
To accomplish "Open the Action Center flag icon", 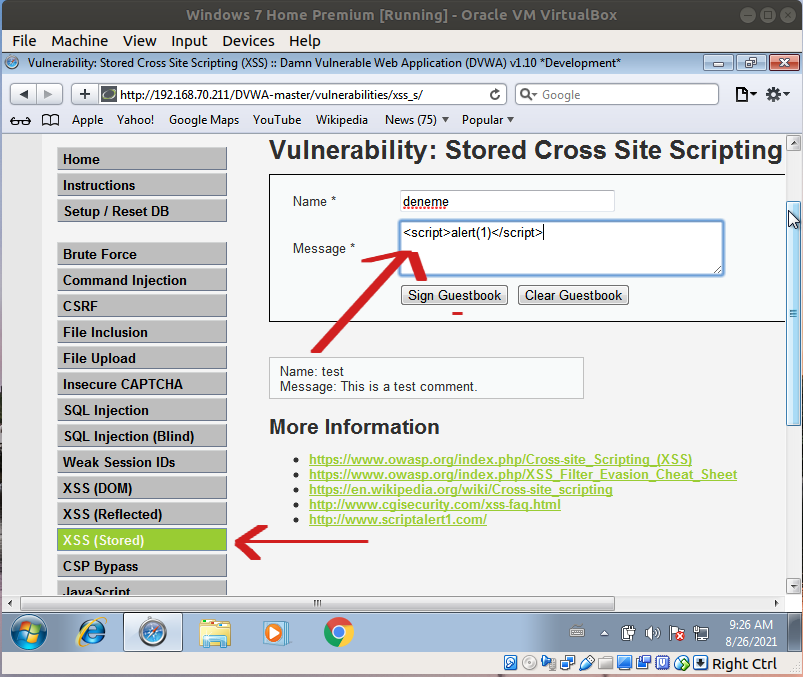I will click(x=677, y=633).
